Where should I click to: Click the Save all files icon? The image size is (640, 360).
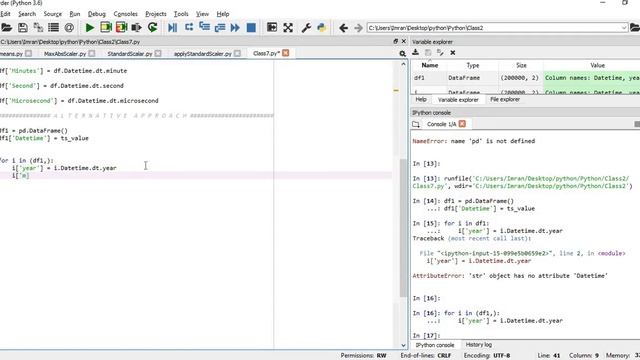pyautogui.click(x=38, y=28)
